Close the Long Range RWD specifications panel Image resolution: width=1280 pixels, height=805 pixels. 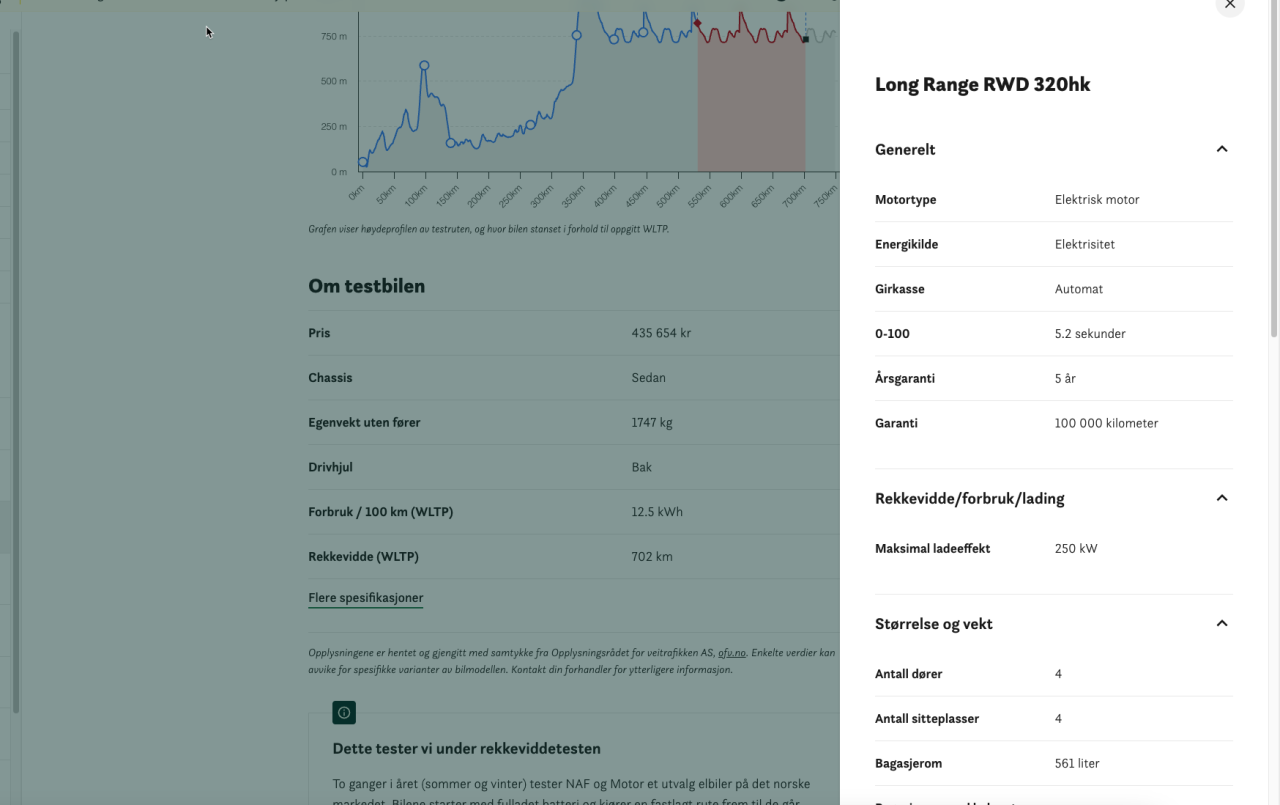click(x=1230, y=5)
